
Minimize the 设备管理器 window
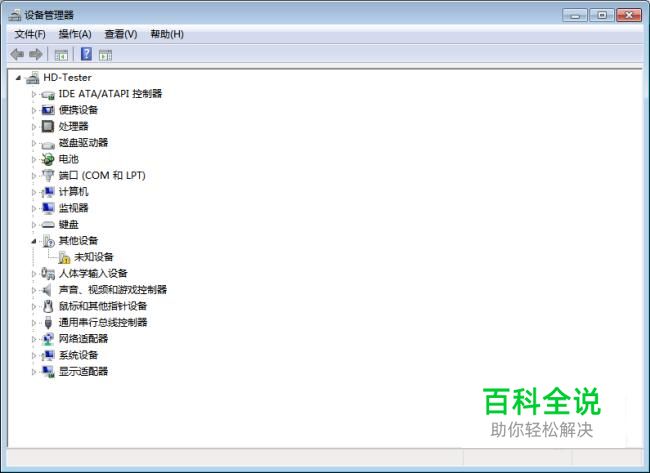[575, 15]
